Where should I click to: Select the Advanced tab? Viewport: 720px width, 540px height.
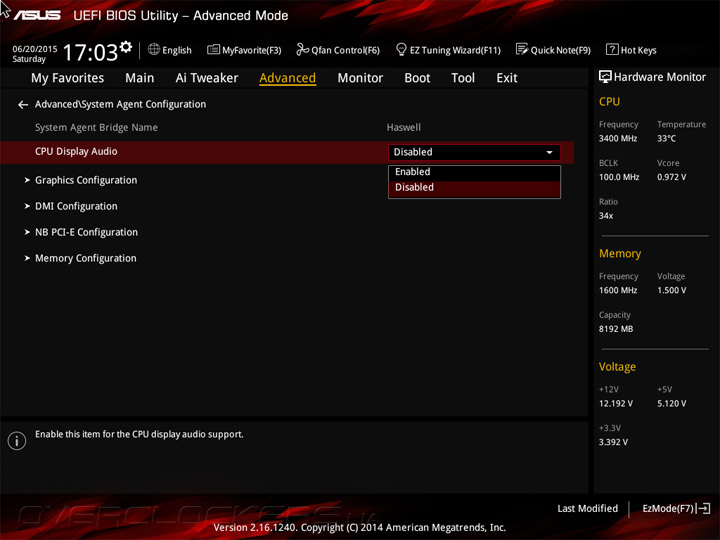click(x=287, y=78)
